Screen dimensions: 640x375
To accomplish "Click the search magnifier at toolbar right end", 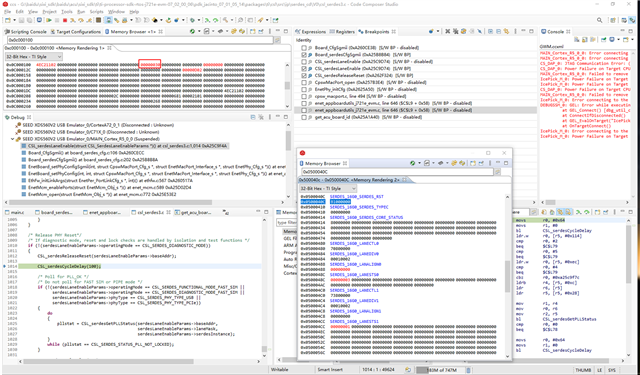I will click(x=600, y=20).
